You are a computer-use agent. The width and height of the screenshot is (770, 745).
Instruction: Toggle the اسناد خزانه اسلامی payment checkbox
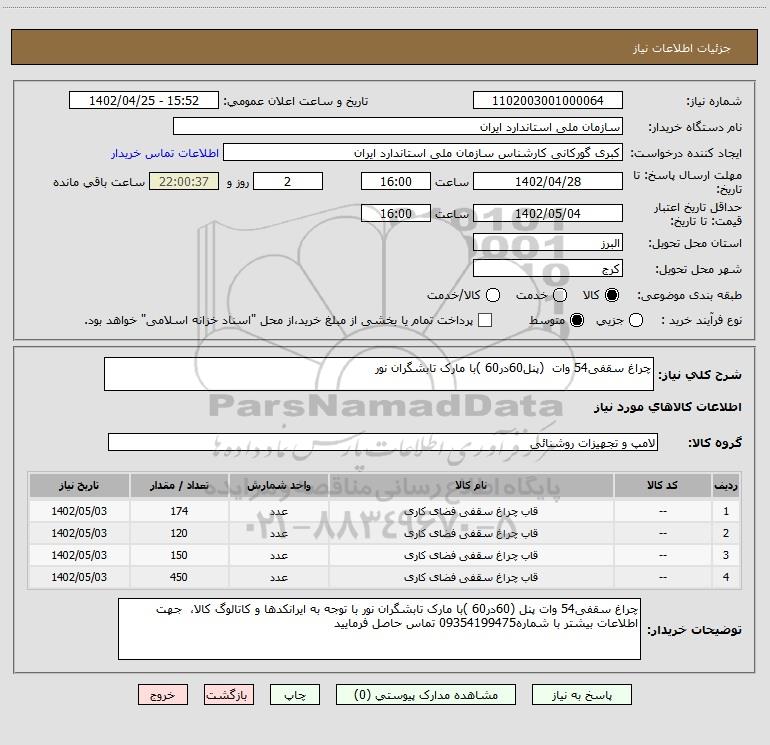[485, 320]
